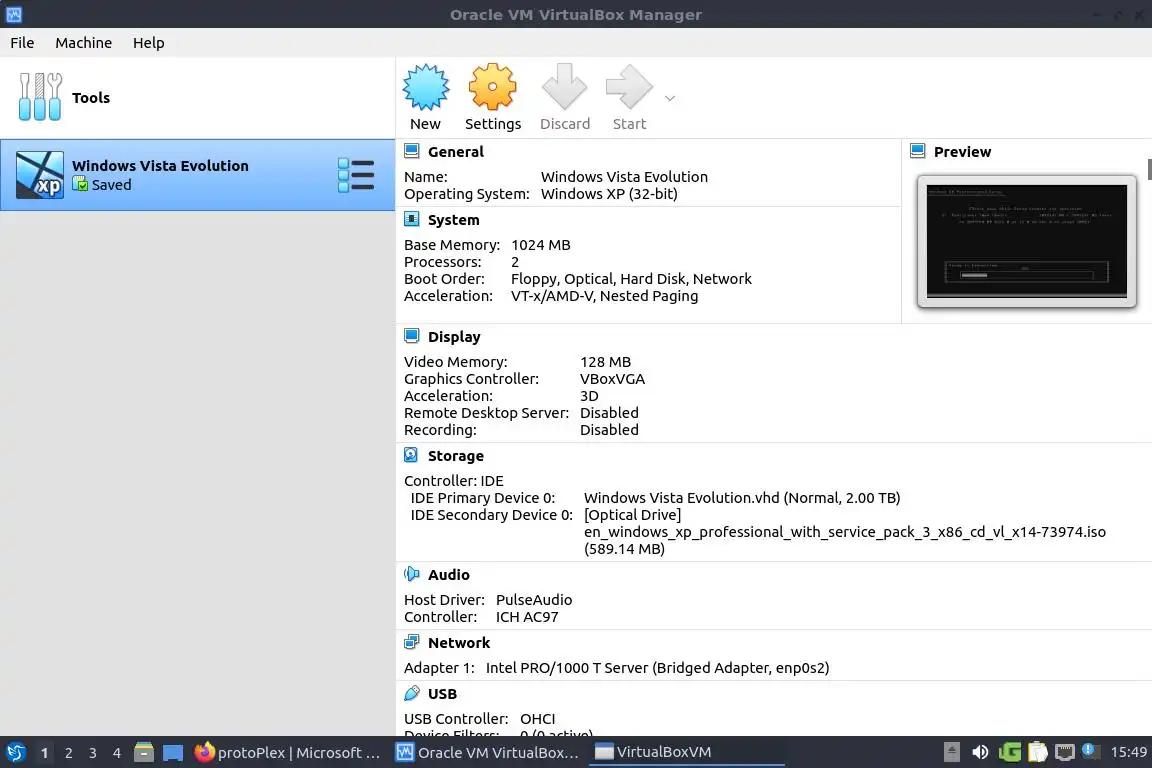Click the notification alert tray icon
This screenshot has height=768, width=1152.
tap(1091, 751)
